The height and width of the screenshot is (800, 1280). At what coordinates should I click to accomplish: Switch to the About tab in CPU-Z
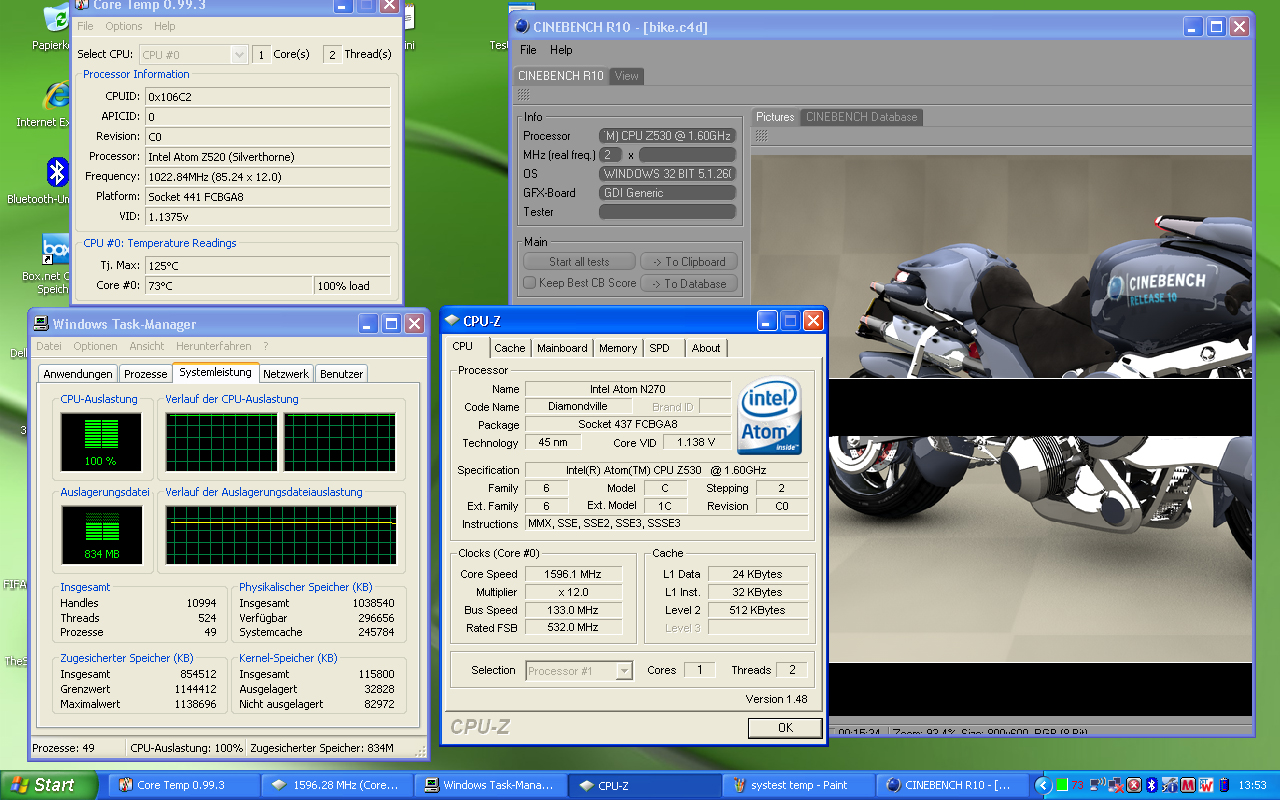click(706, 348)
